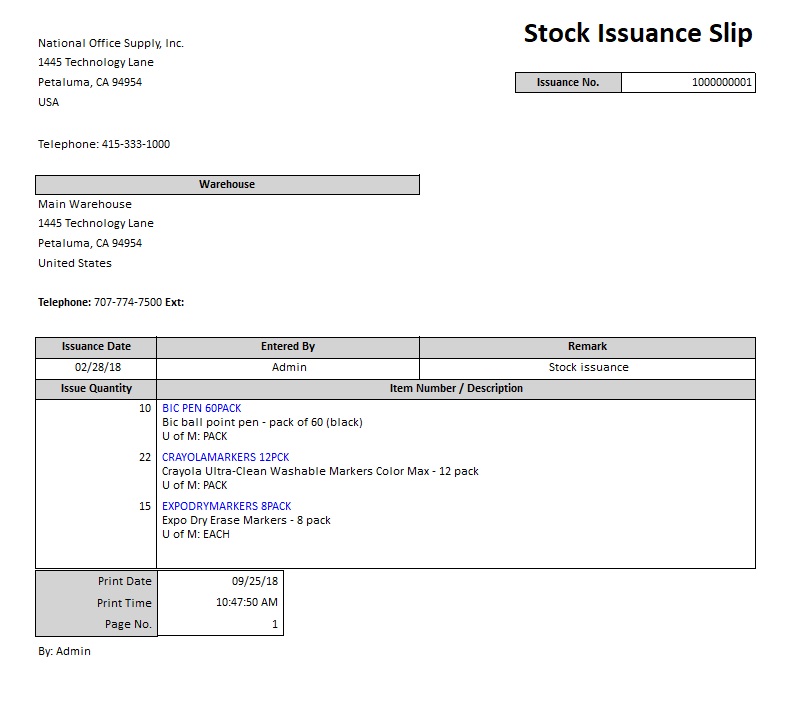Select the National Office Supply, Inc. company name
Screen dimensions: 801x701
(111, 44)
